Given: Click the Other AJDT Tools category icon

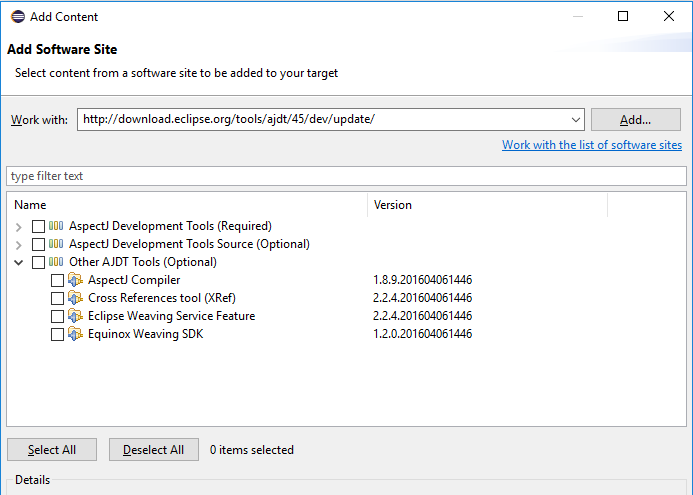Looking at the screenshot, I should pos(56,262).
